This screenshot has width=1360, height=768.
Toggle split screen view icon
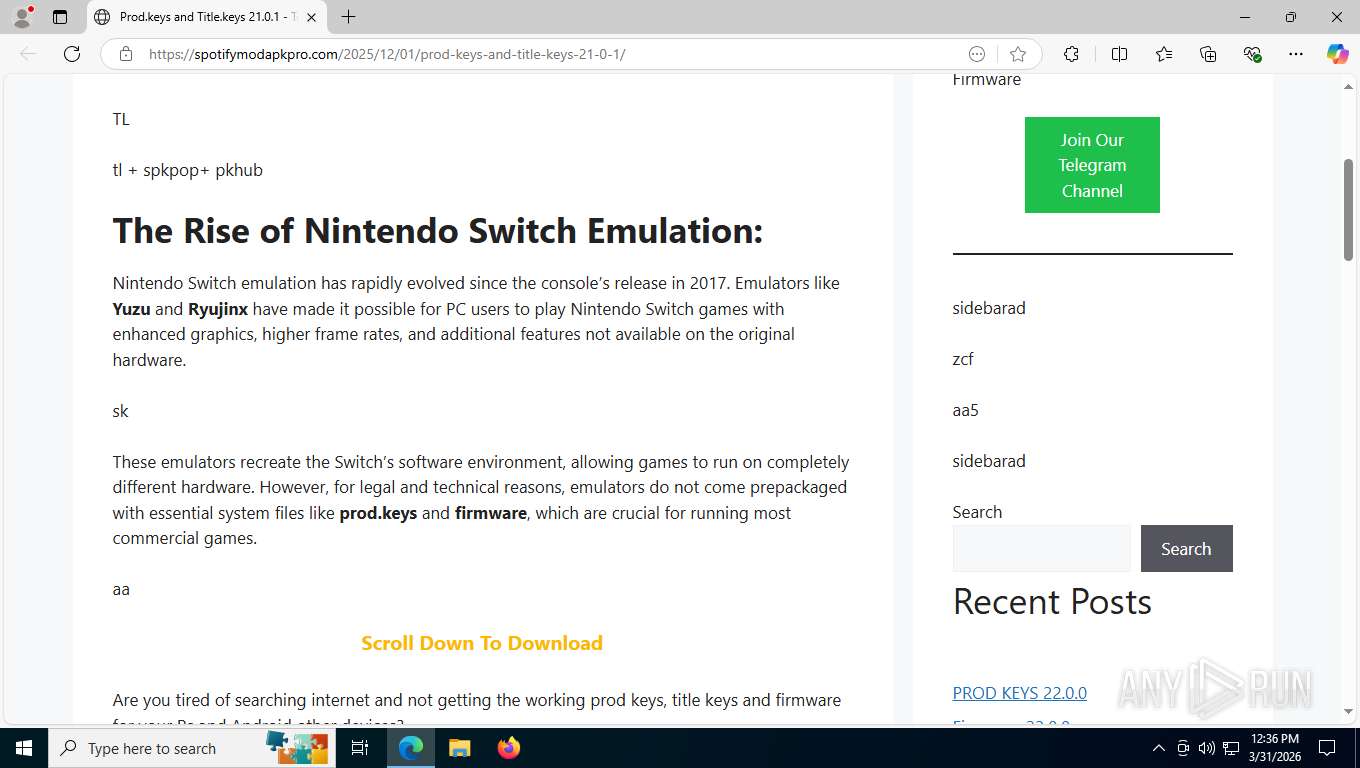[1119, 54]
